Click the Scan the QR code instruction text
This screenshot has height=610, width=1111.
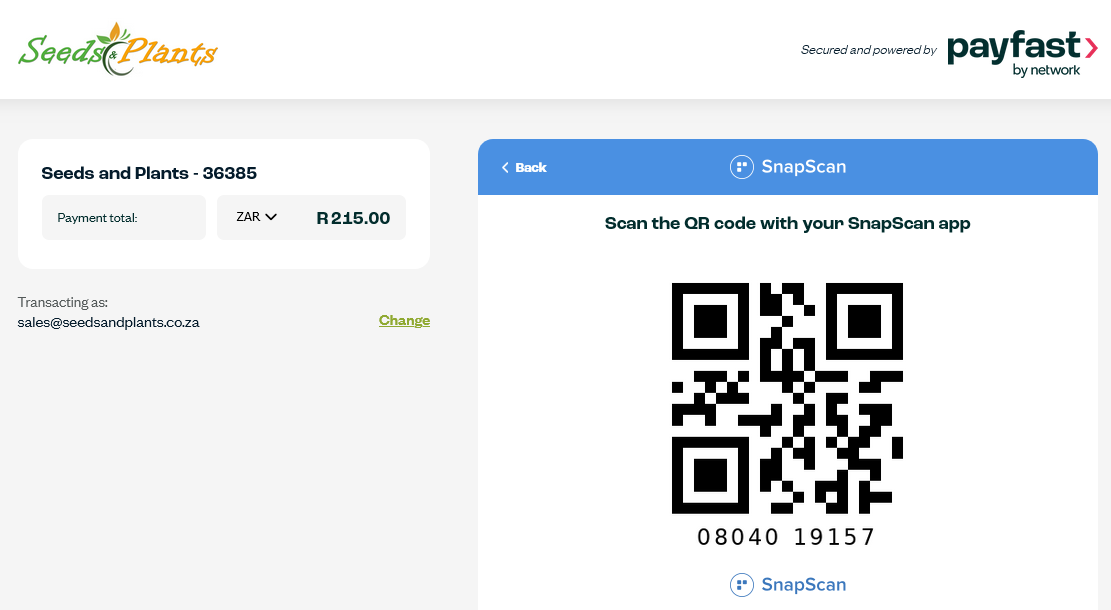point(787,223)
